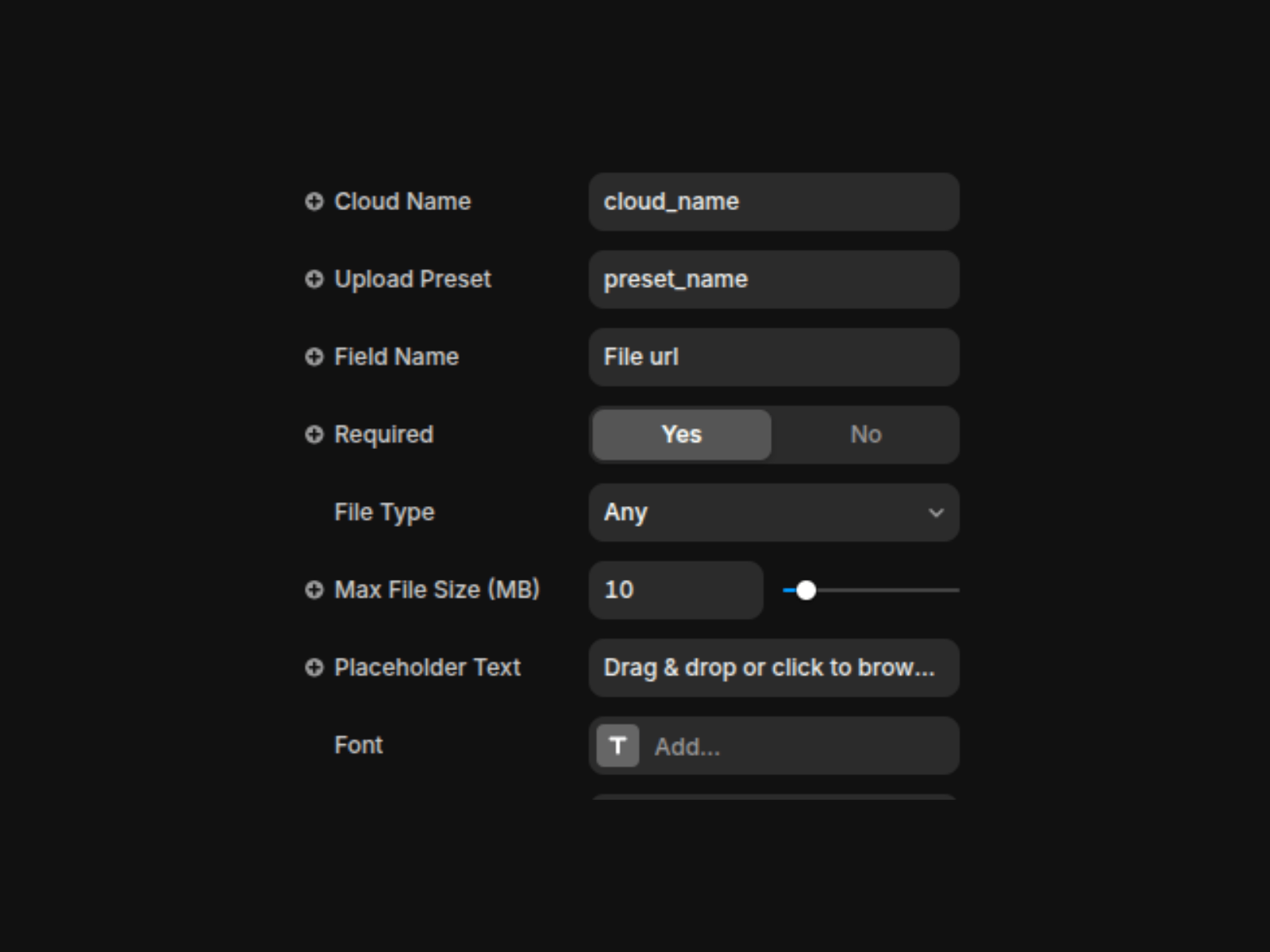Image resolution: width=1270 pixels, height=952 pixels.
Task: Click the File Type label
Action: click(x=384, y=512)
